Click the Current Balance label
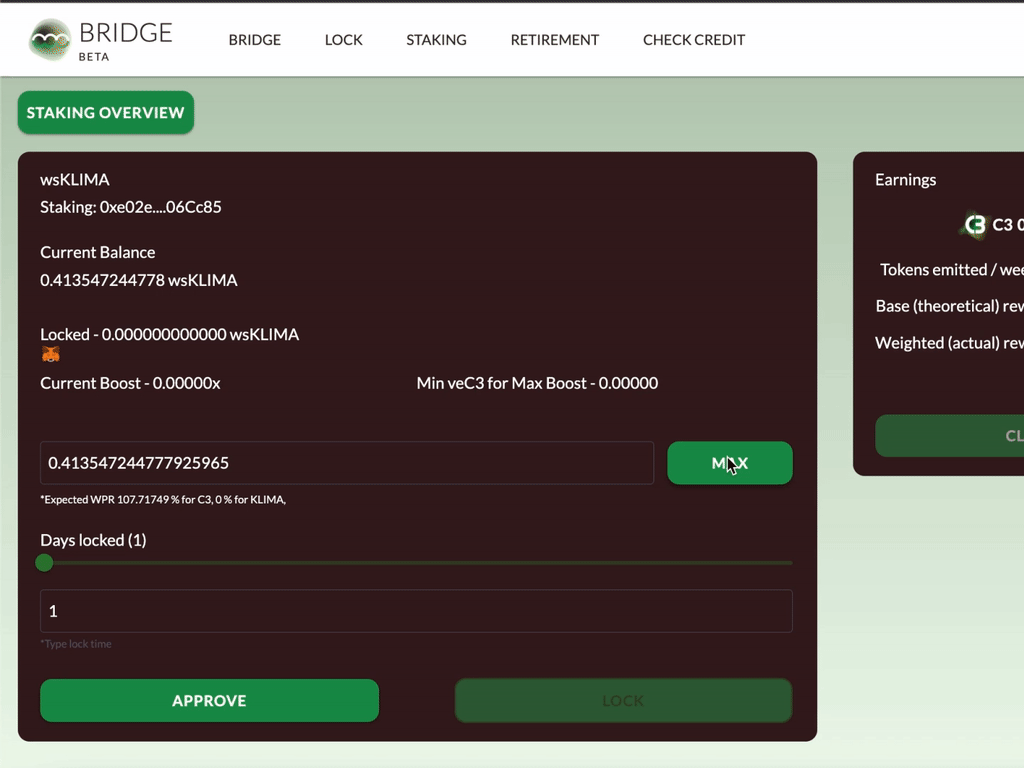This screenshot has width=1024, height=768. pos(98,252)
